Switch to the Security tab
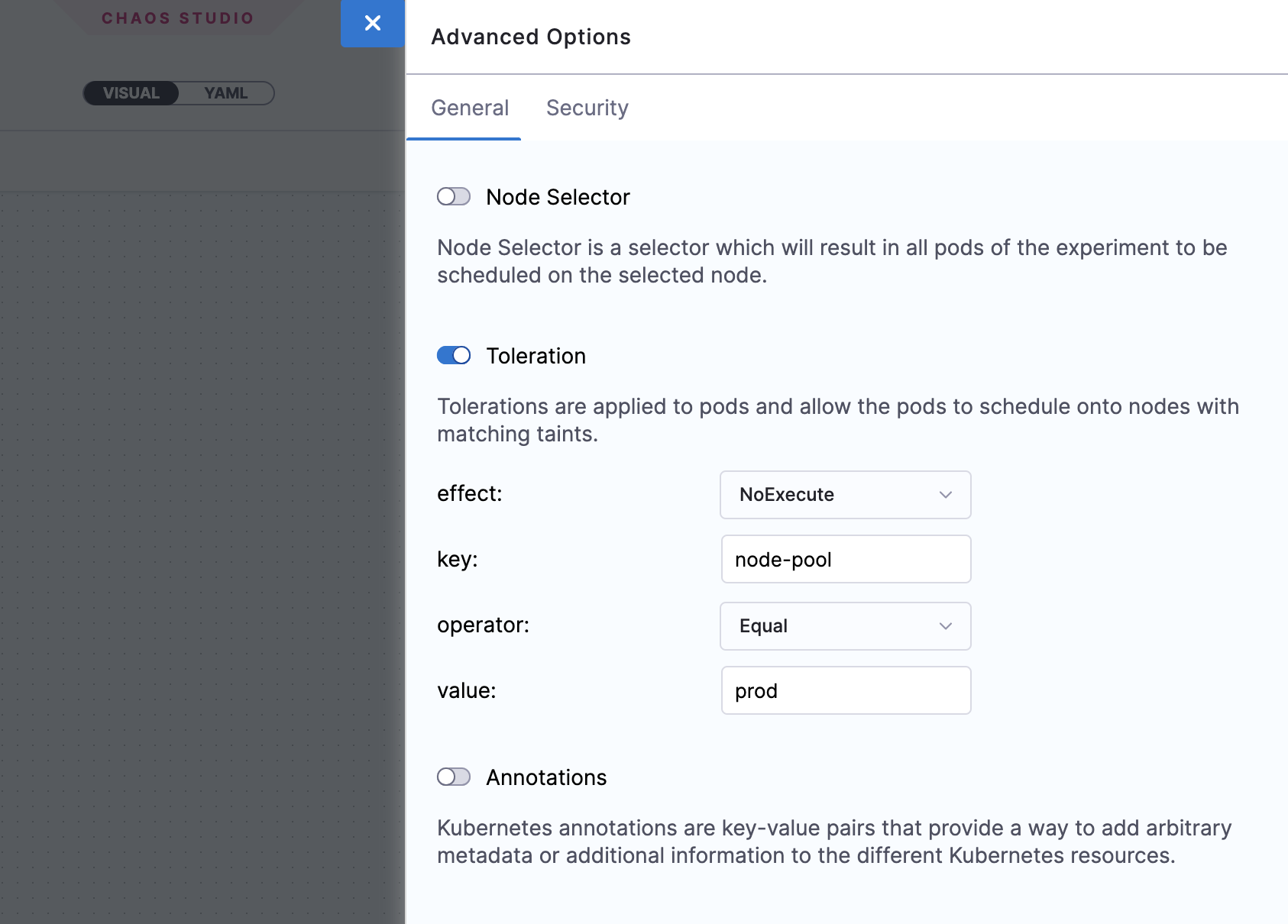1288x924 pixels. (587, 108)
